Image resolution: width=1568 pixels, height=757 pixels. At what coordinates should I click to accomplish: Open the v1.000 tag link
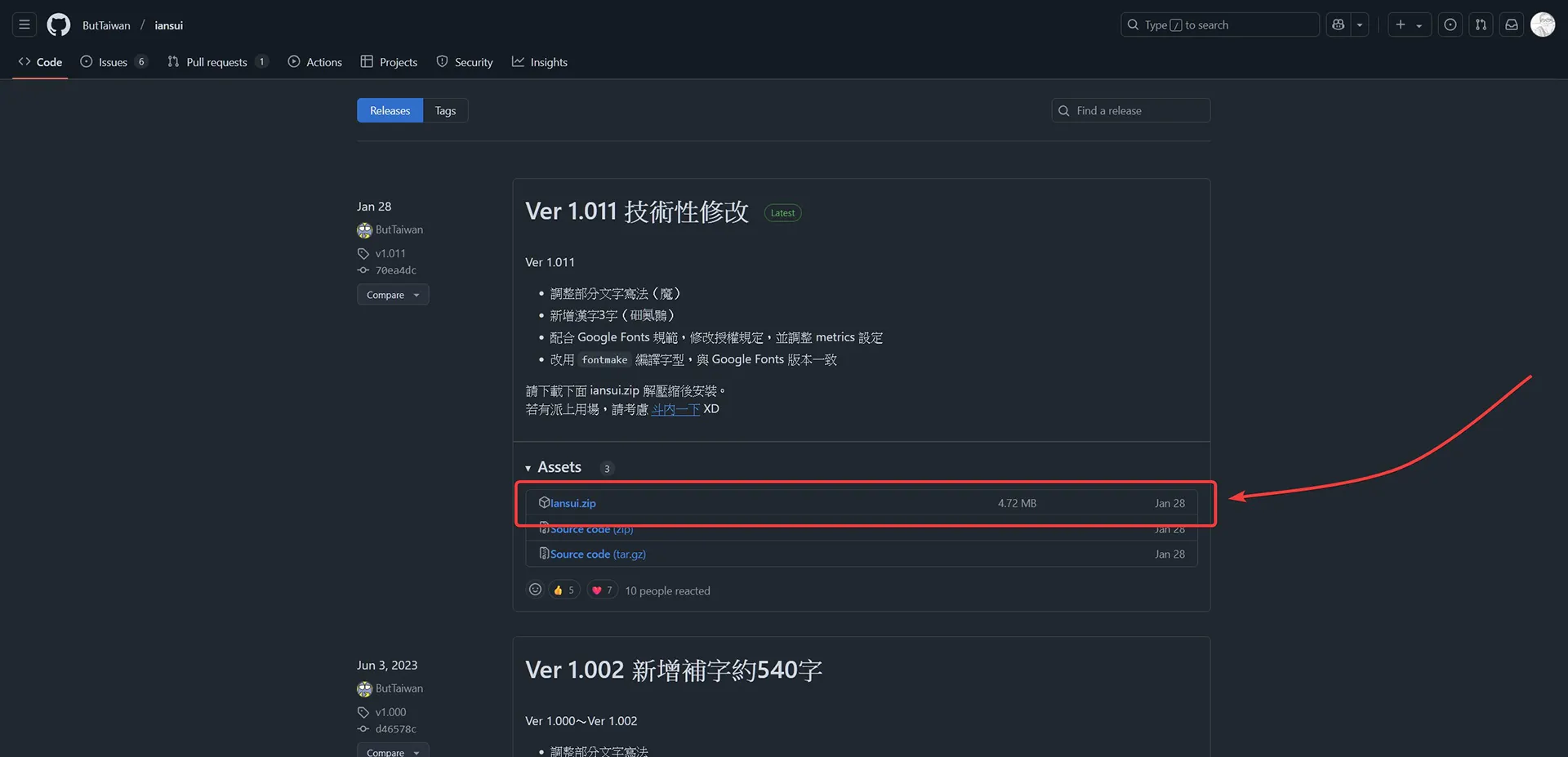coord(390,713)
